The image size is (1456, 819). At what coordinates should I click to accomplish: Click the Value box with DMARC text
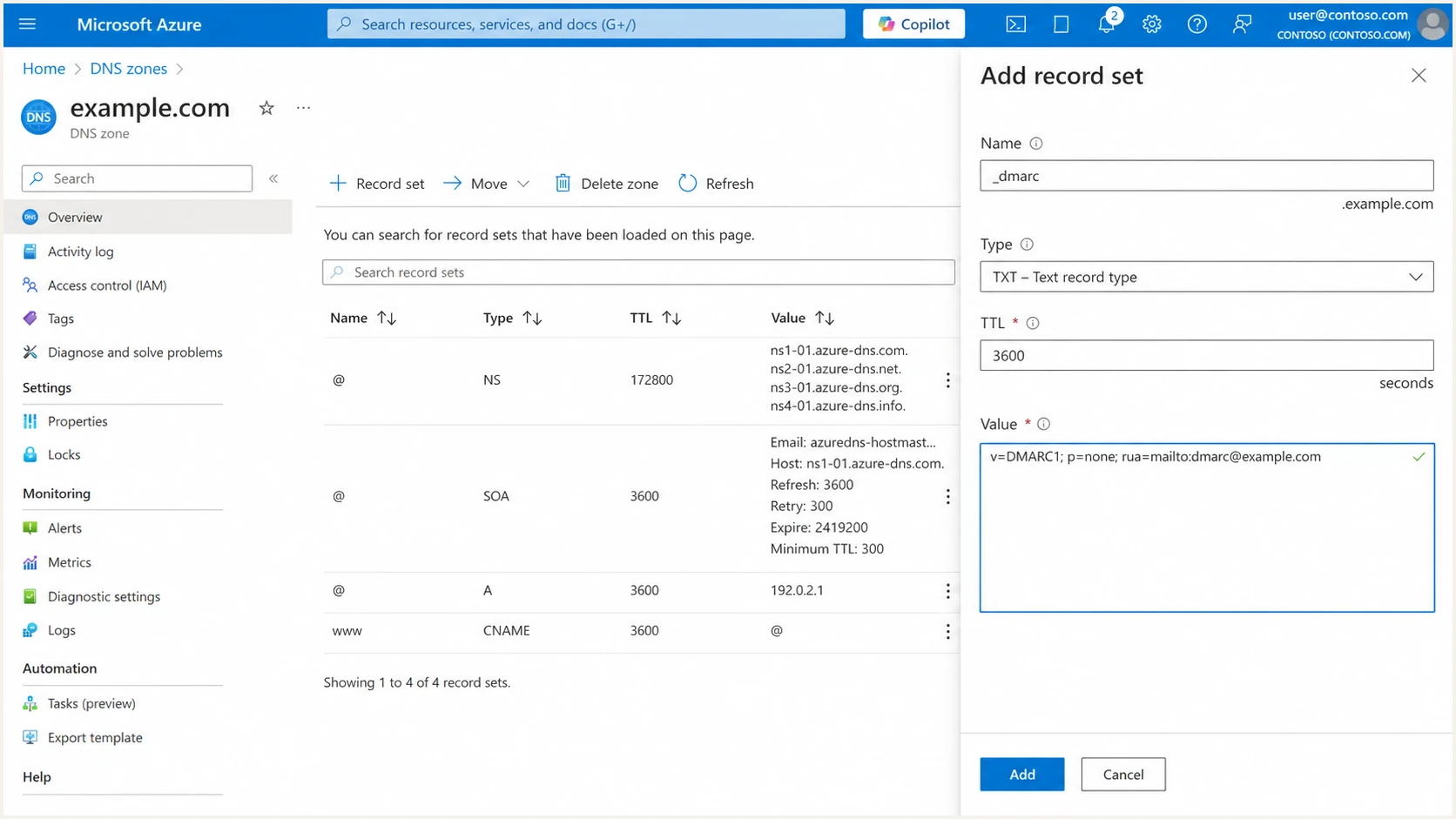[x=1206, y=527]
